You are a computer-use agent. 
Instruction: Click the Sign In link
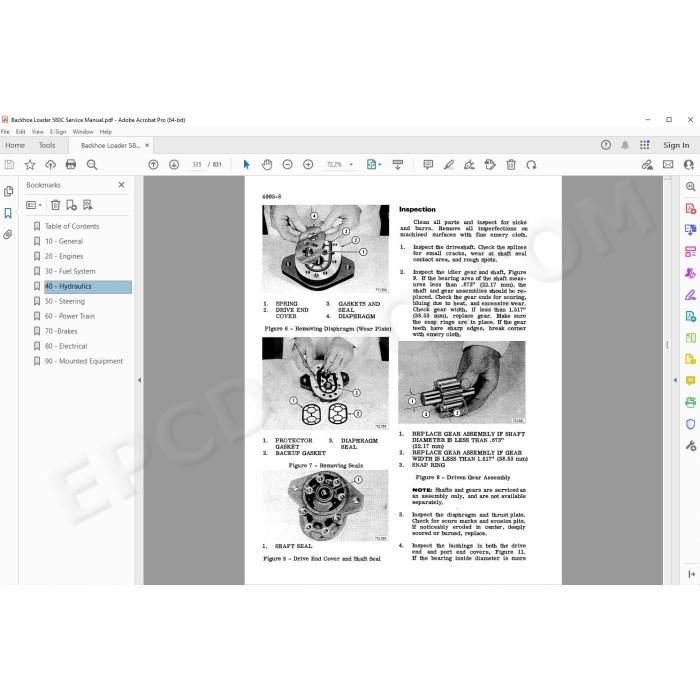[676, 145]
